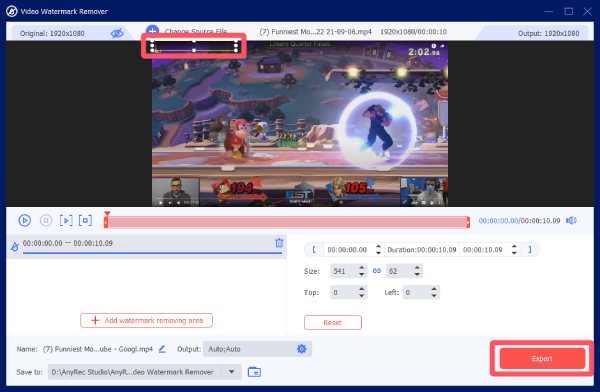Toggle the original preview eye icon

[x=117, y=33]
